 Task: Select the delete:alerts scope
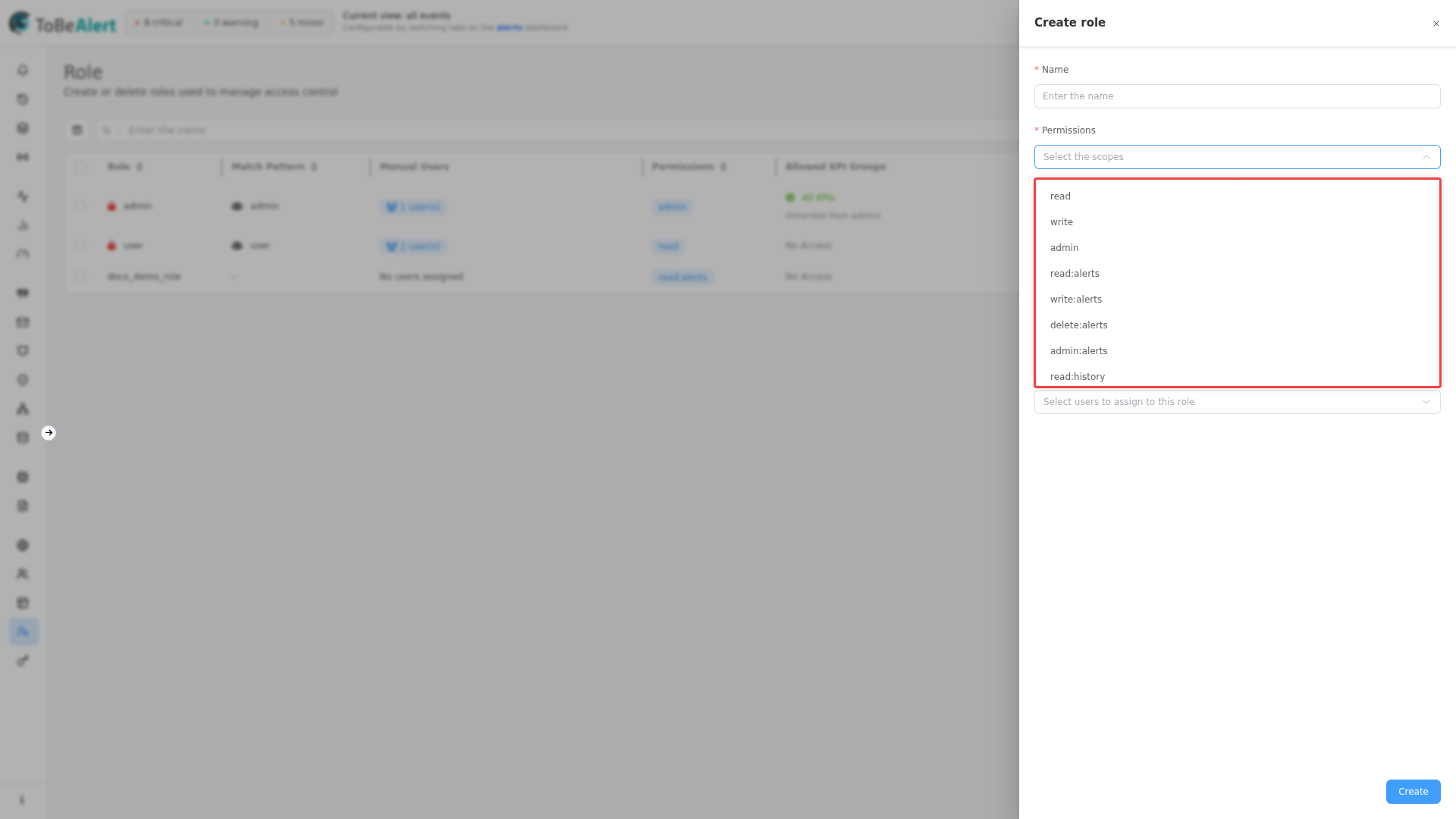pos(1237,325)
